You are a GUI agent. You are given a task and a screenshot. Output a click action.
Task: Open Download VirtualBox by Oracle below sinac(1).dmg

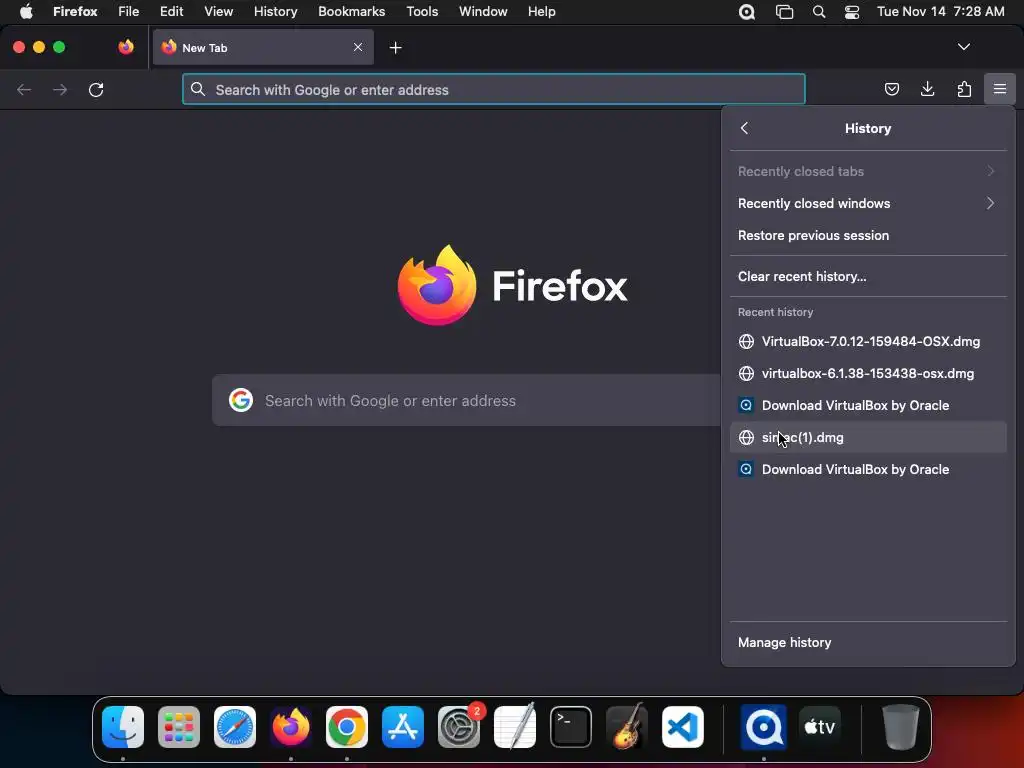pyautogui.click(x=868, y=470)
